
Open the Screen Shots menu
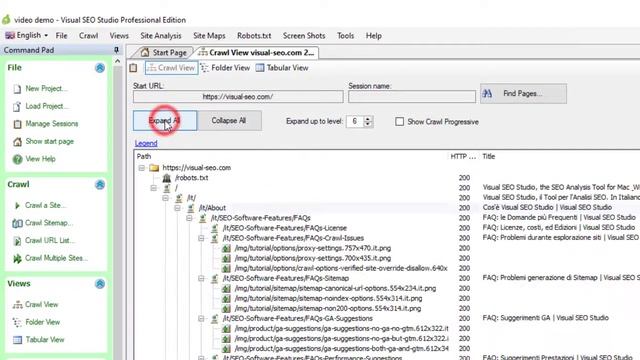pyautogui.click(x=304, y=36)
